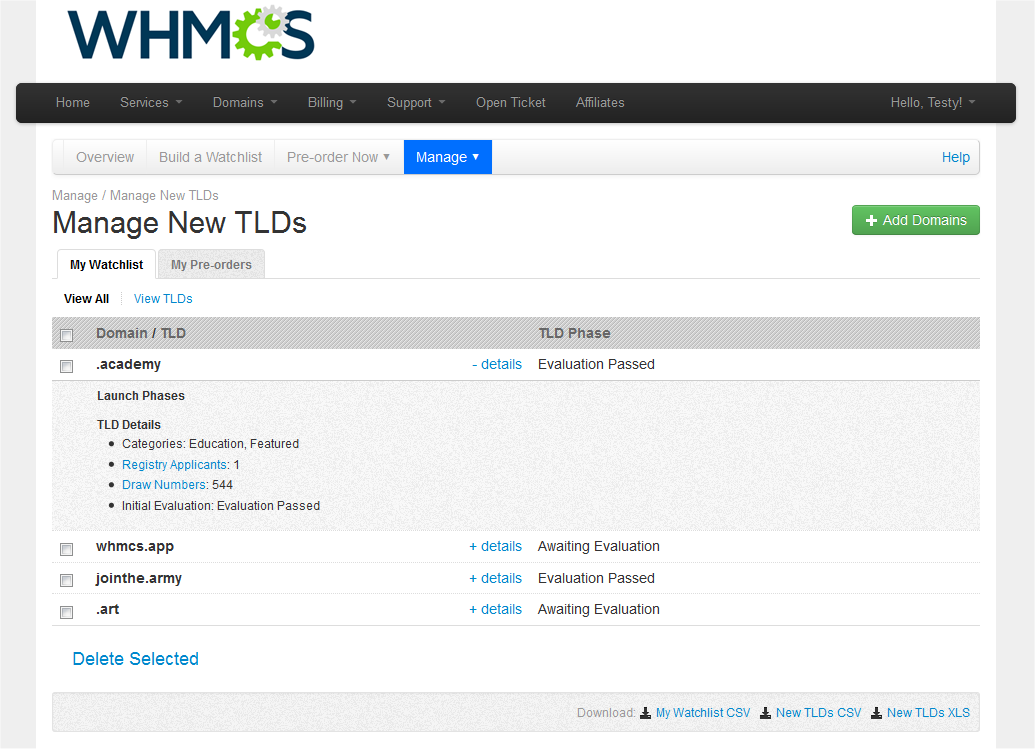
Task: Open the Registry Applicants link
Action: (x=175, y=465)
